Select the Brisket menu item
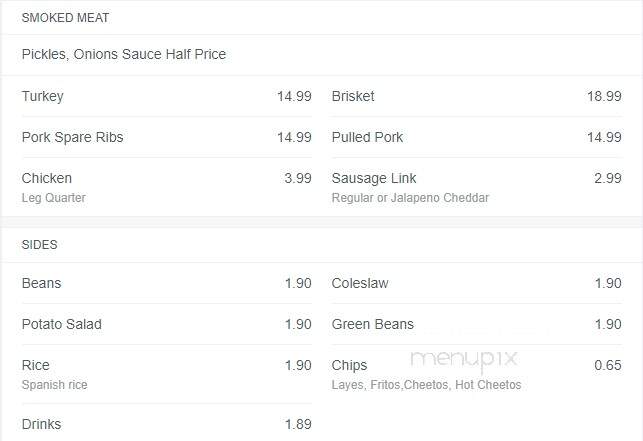The width and height of the screenshot is (643, 441). point(477,96)
